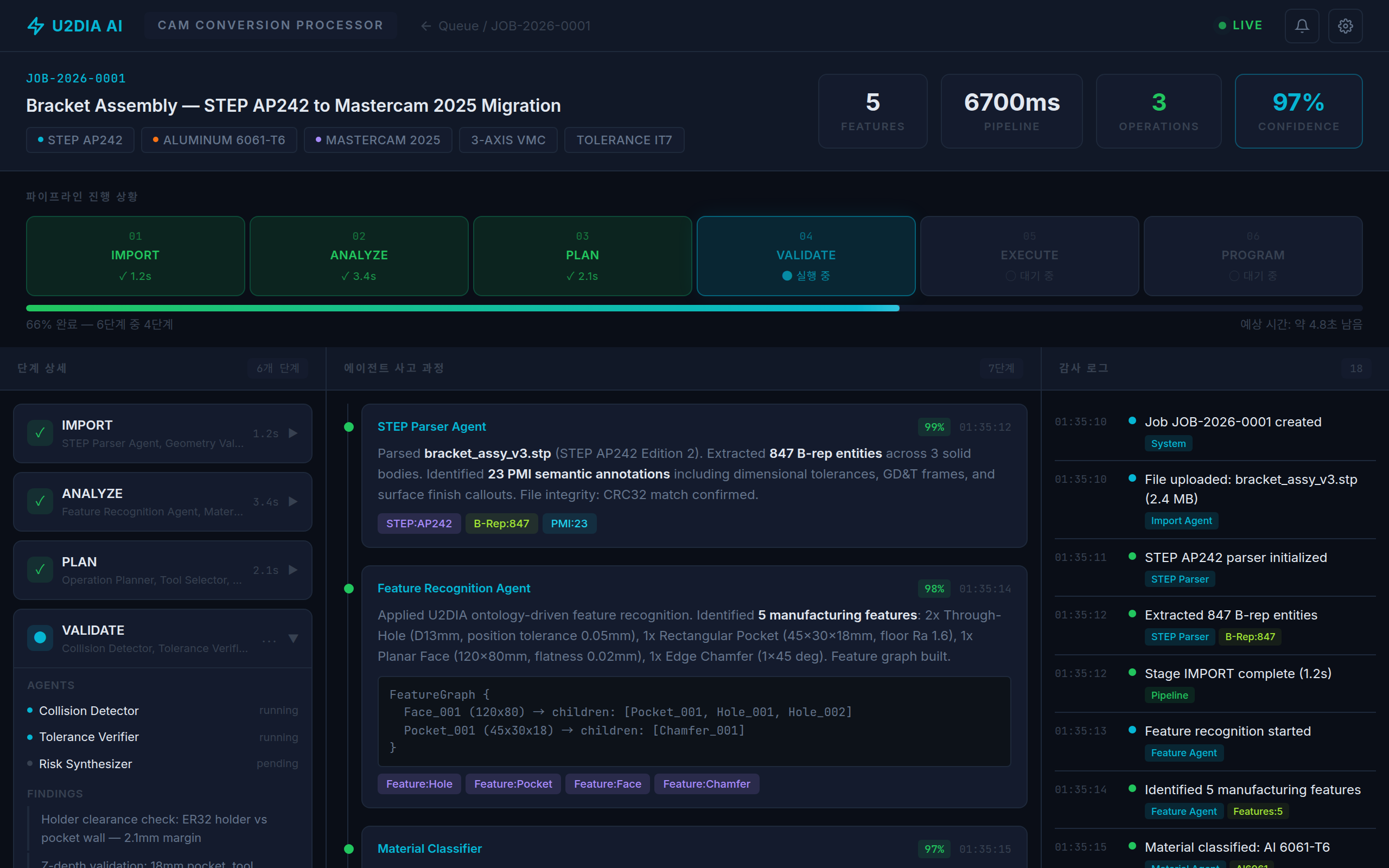
Task: Expand the ANALYZE step details arrow
Action: click(x=294, y=502)
